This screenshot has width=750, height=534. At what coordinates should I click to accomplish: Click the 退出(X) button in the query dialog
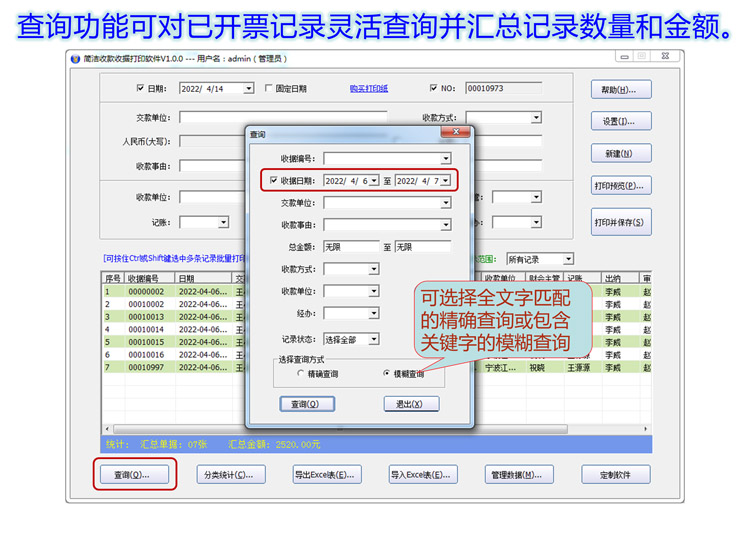(x=411, y=404)
